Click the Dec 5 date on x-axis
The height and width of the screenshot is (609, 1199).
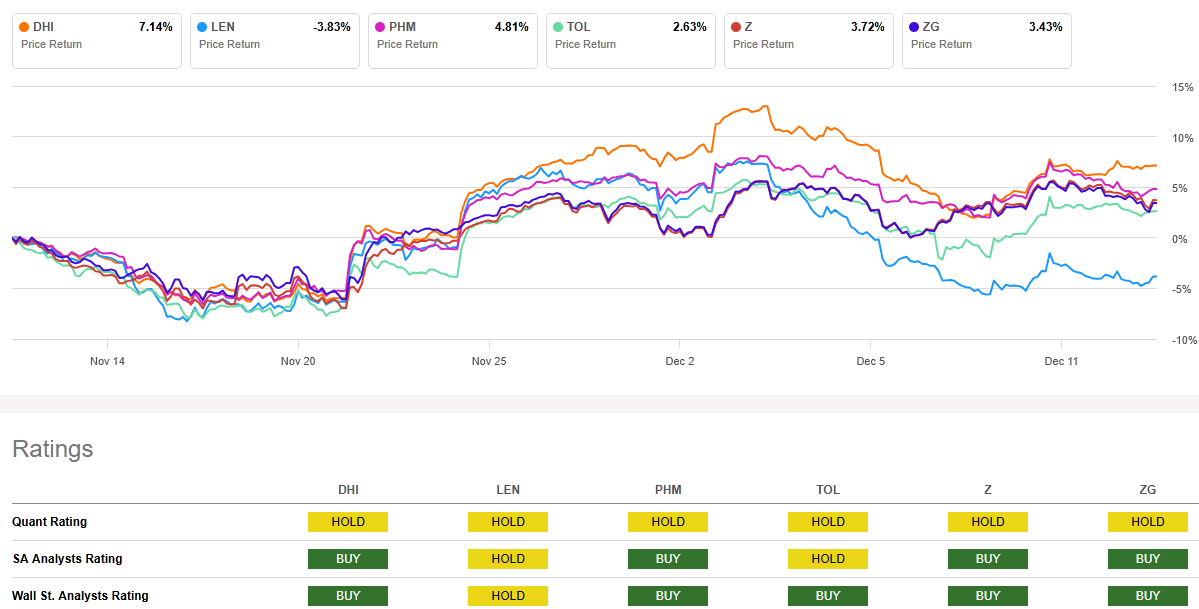(870, 361)
